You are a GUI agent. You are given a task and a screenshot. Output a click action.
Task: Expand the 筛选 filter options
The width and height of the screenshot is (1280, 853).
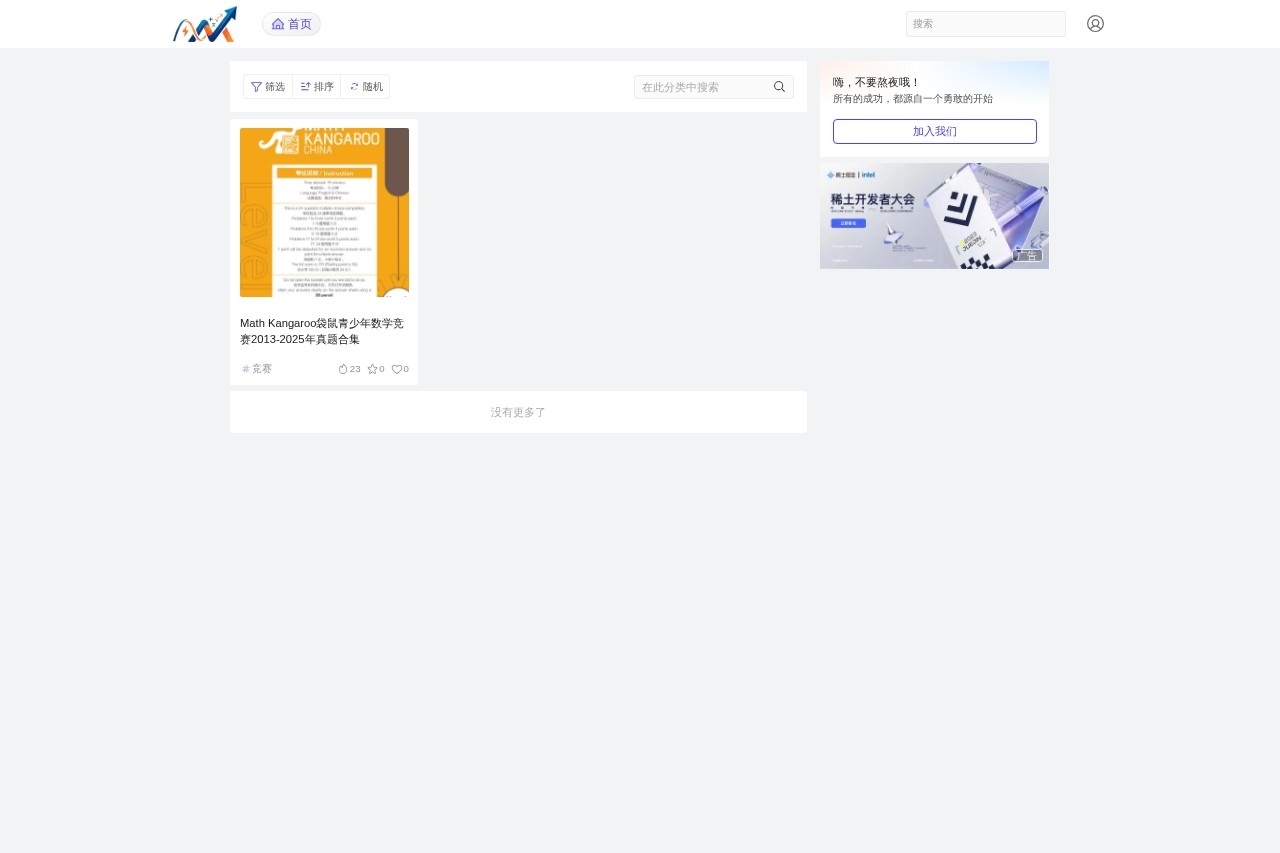click(x=268, y=87)
